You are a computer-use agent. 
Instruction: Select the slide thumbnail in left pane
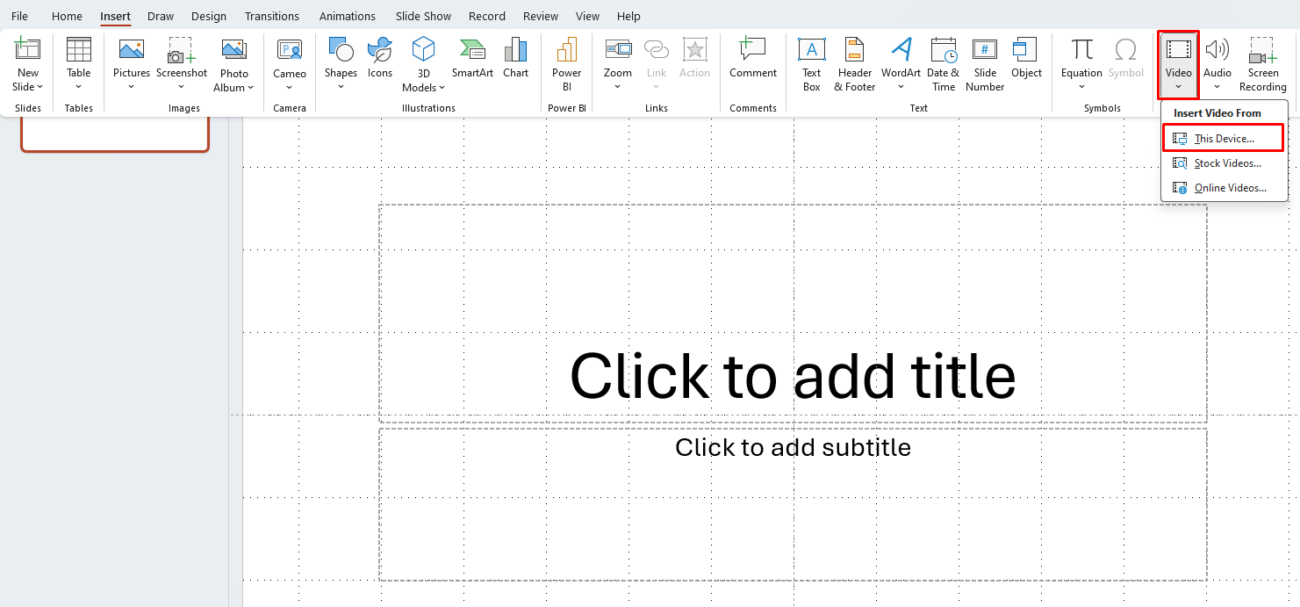115,134
